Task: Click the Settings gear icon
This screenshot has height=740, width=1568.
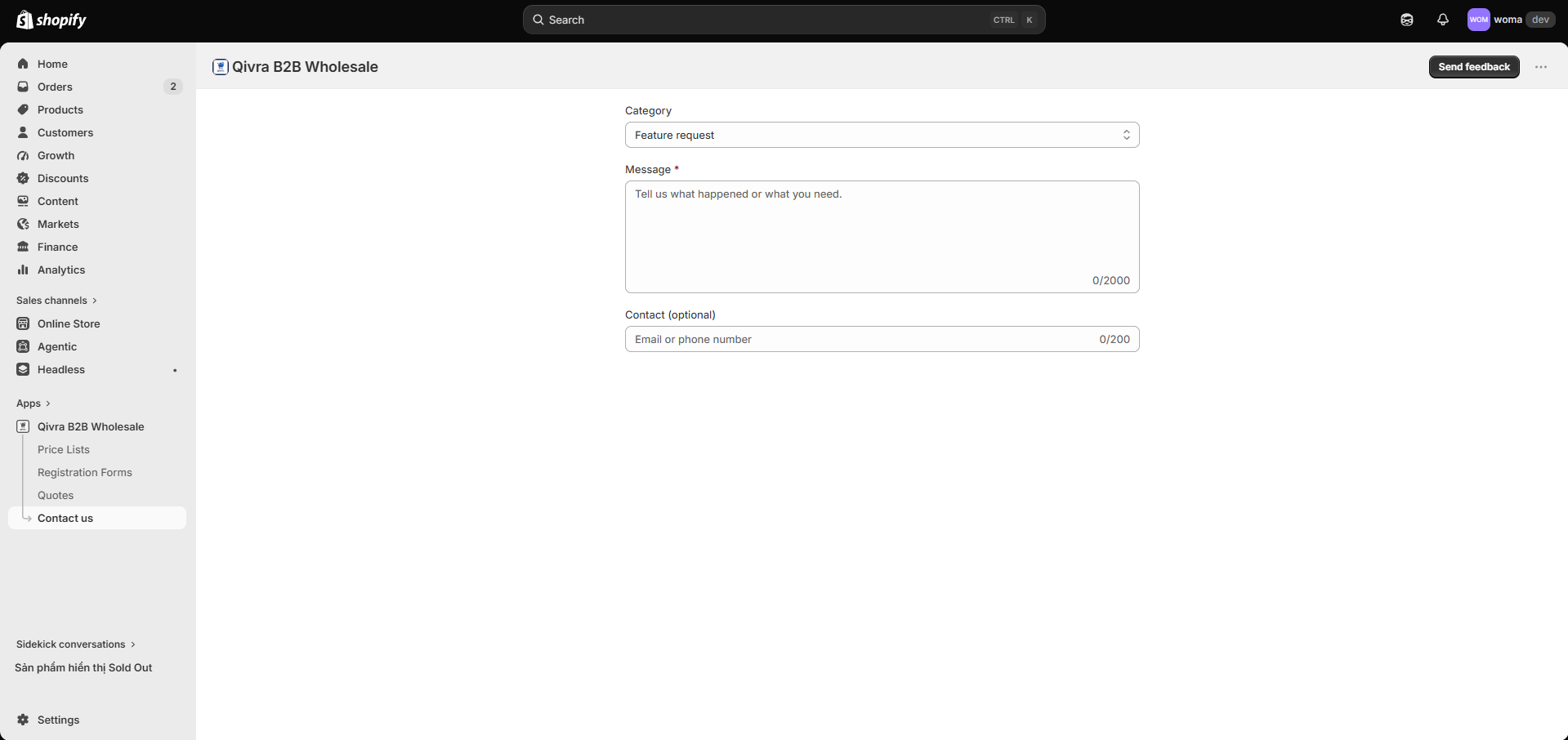Action: click(23, 720)
